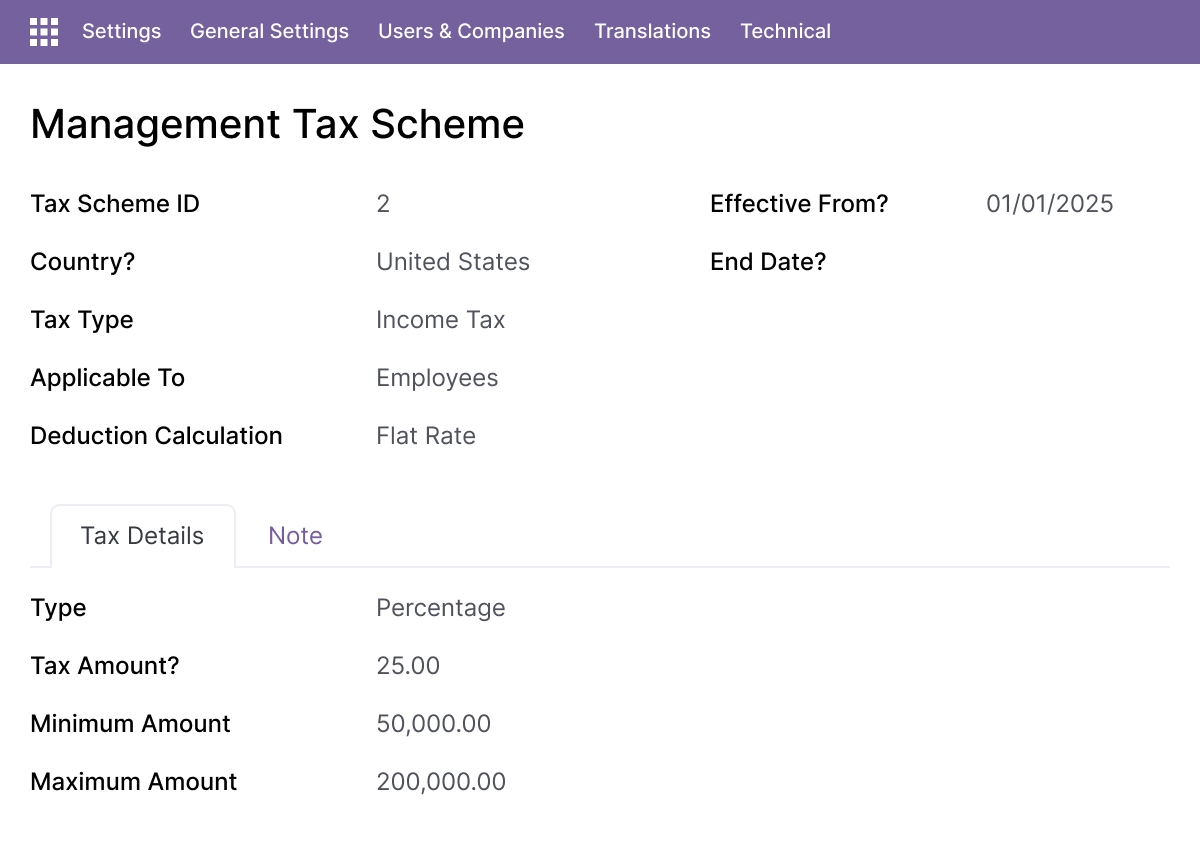The image size is (1200, 844).
Task: Open the Technical menu
Action: (785, 31)
